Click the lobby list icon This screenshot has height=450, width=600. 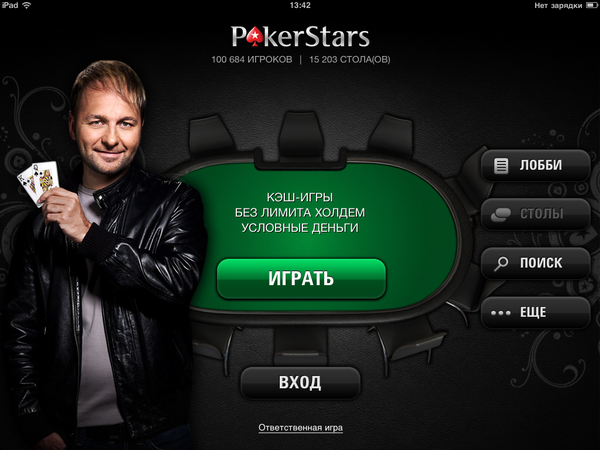tap(501, 166)
